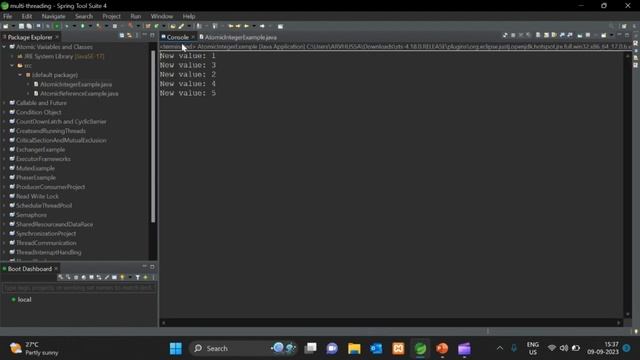Open the File menu
Screen dimensions: 640x360
pos(7,16)
